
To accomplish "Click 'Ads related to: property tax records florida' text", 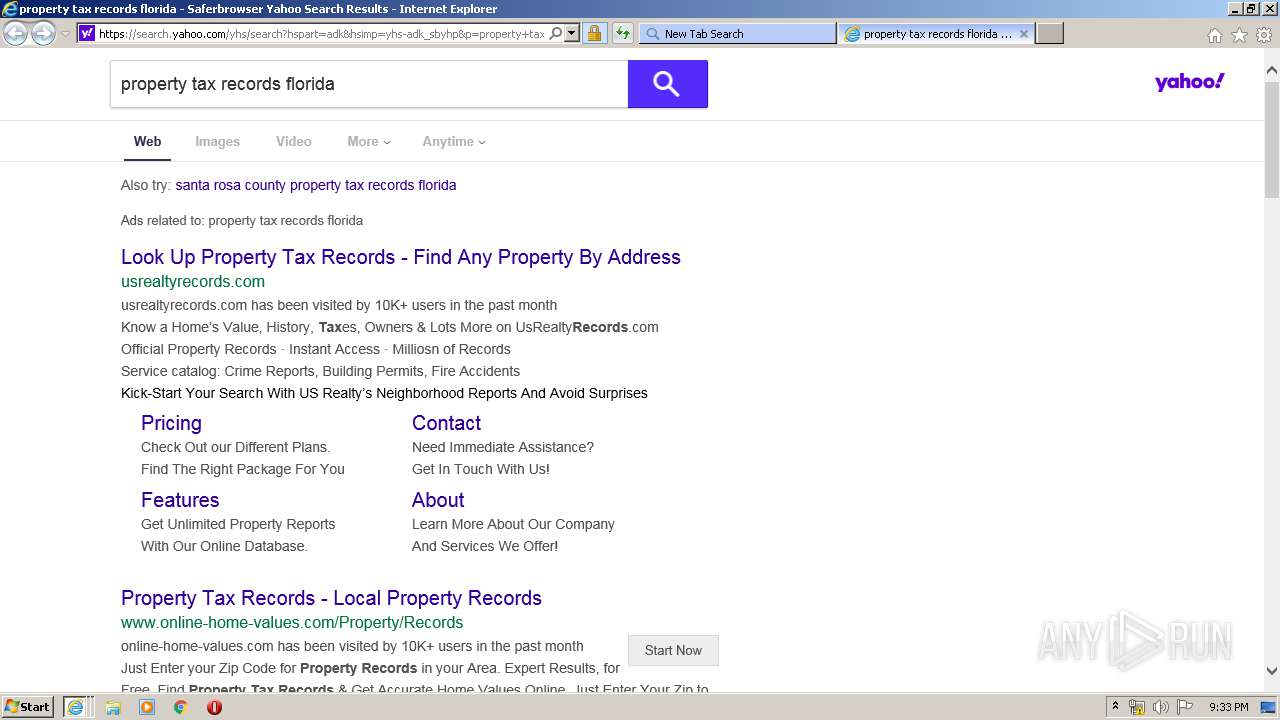I will point(242,220).
